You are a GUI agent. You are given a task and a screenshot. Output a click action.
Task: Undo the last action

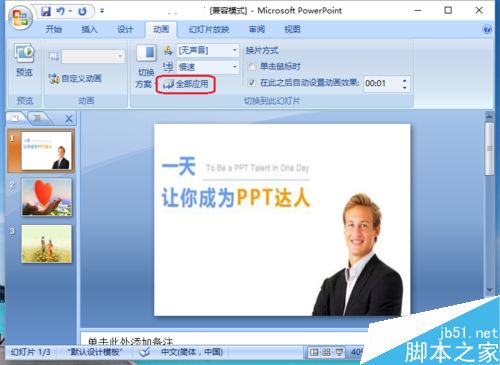(61, 12)
